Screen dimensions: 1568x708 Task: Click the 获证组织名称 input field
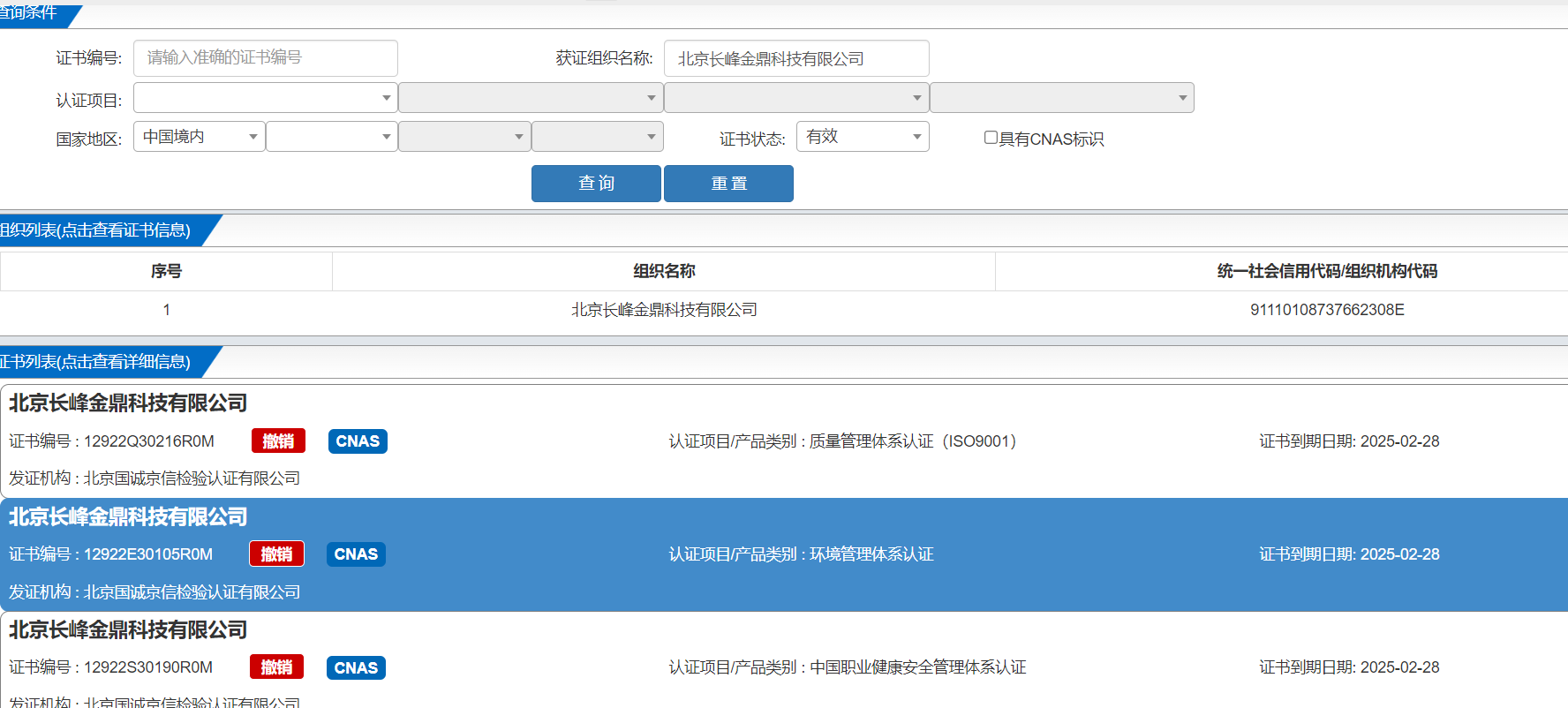pyautogui.click(x=795, y=58)
